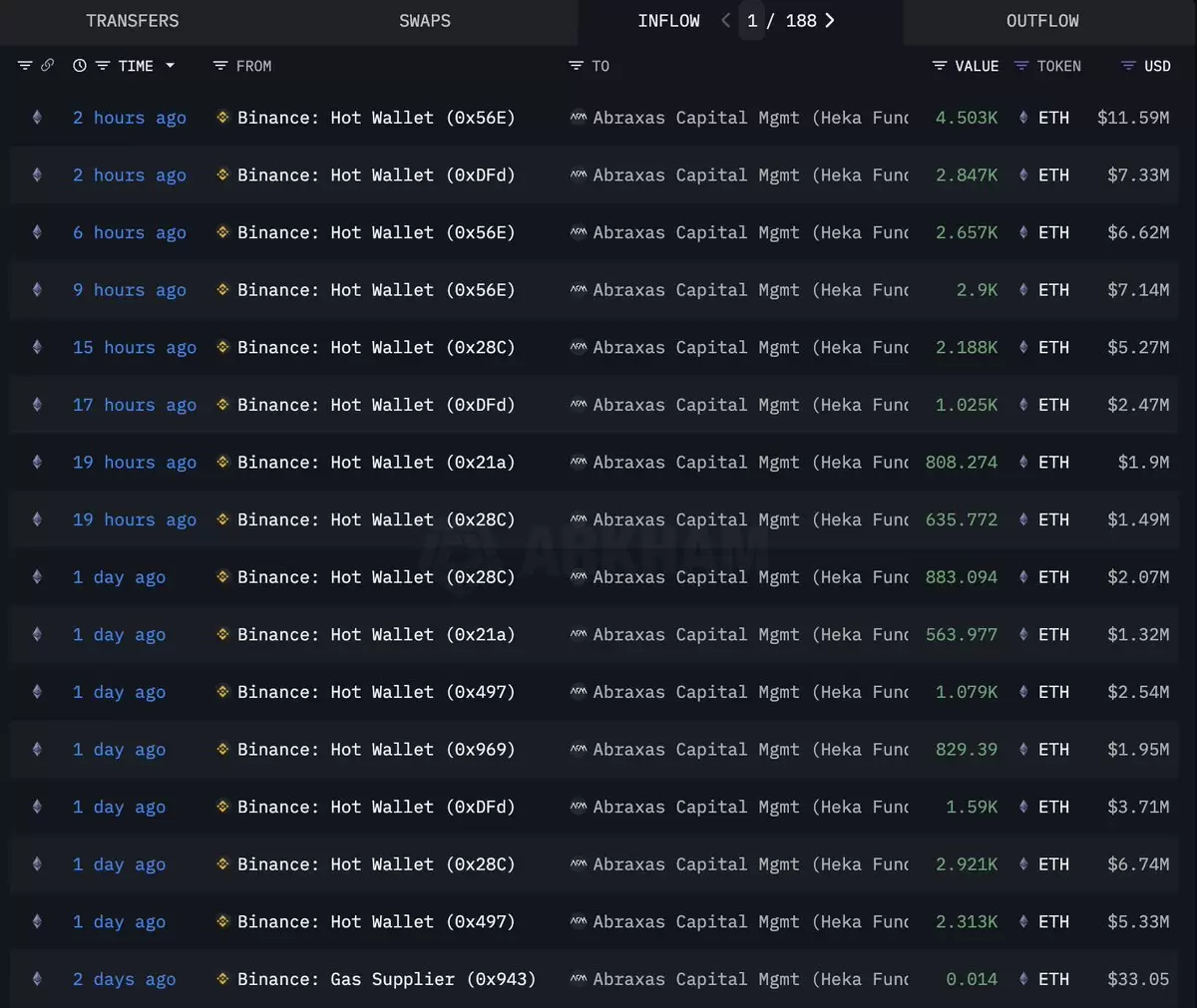Click Abraxas logo icon in $1.32M row
Image resolution: width=1197 pixels, height=1008 pixels.
[579, 634]
